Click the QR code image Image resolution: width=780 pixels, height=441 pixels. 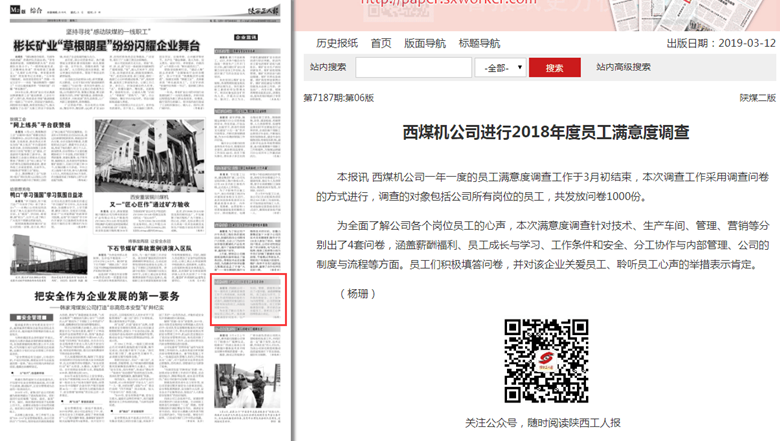546,360
